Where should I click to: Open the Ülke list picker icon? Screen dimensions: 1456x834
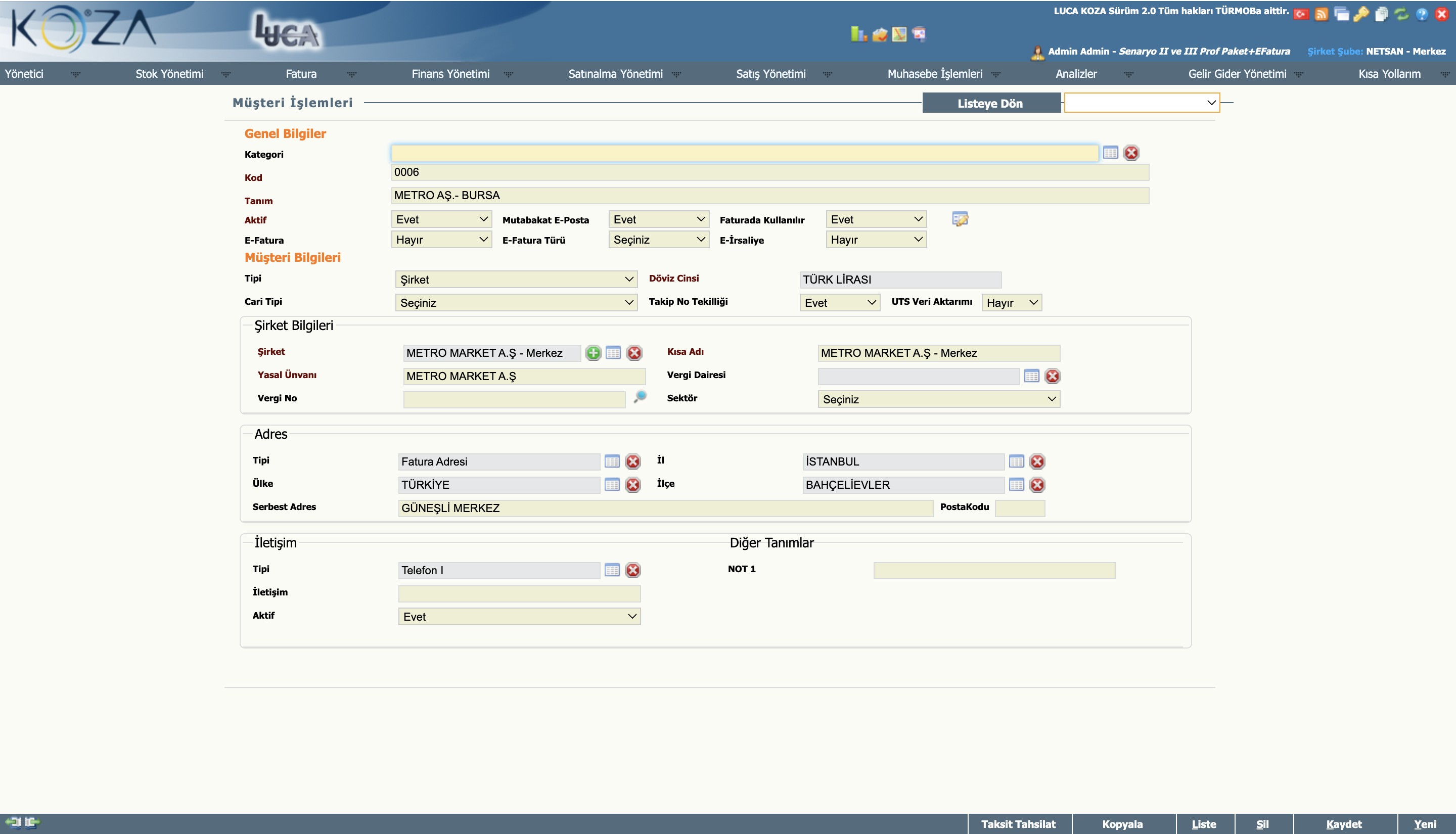point(612,485)
